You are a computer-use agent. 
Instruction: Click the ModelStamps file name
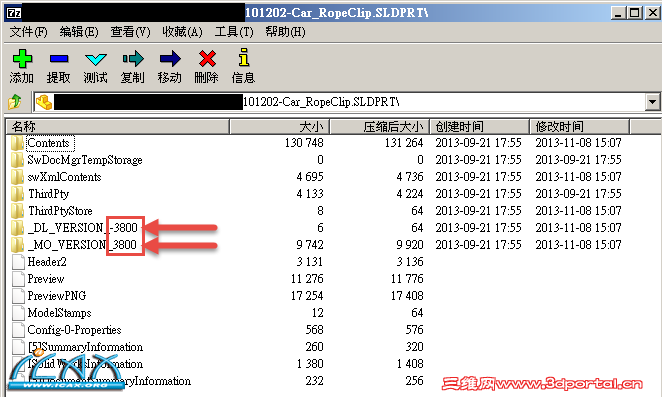60,313
